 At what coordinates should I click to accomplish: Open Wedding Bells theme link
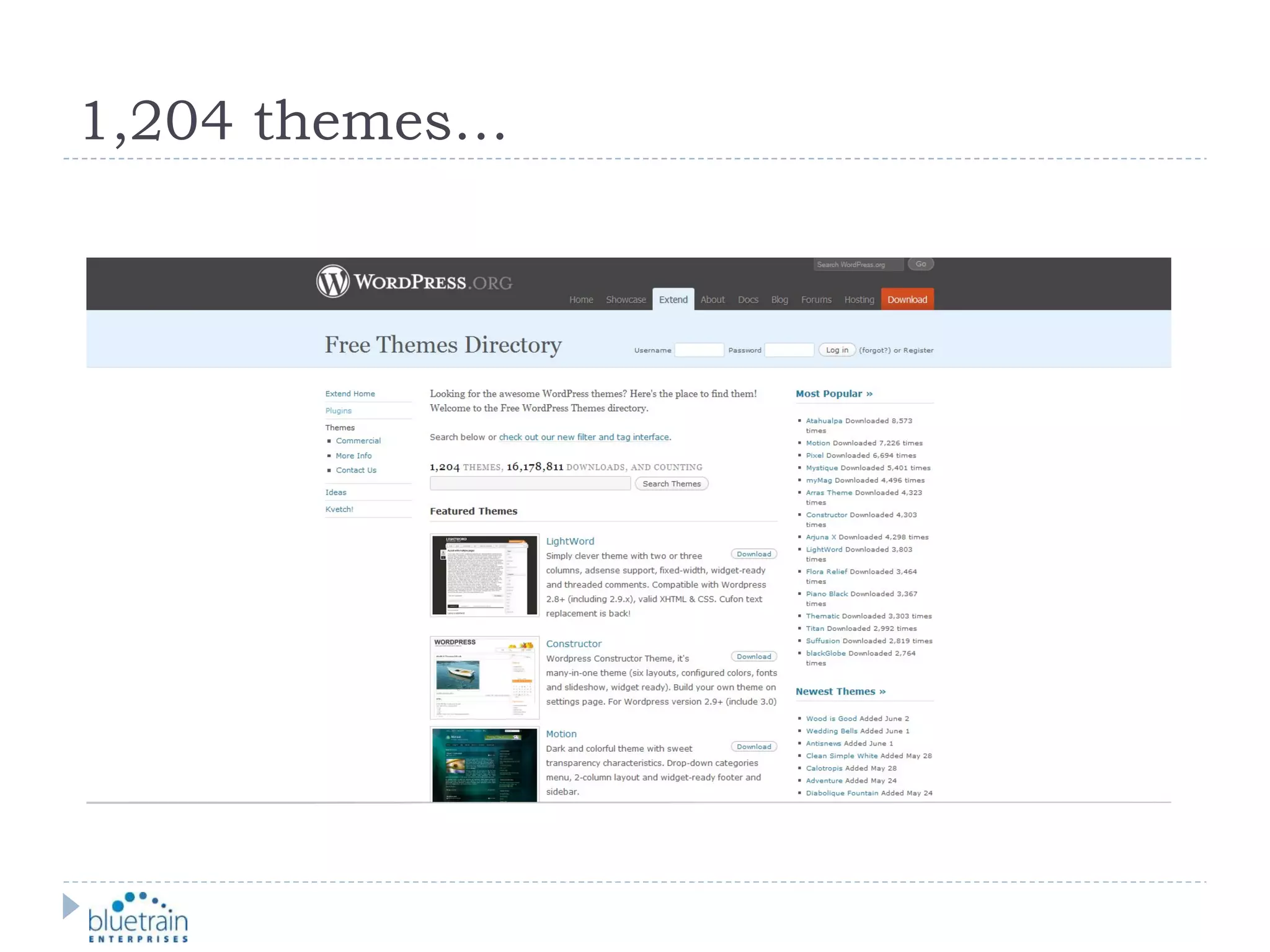pyautogui.click(x=832, y=731)
